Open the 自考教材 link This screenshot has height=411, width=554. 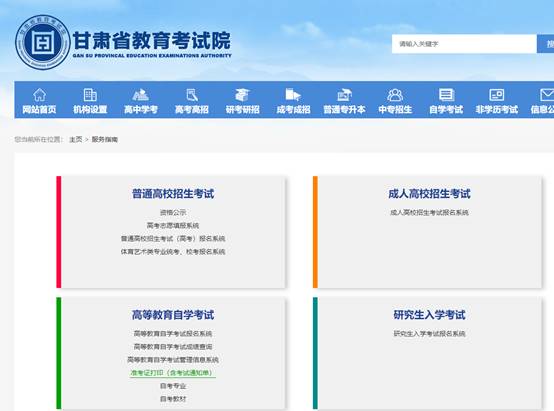173,399
